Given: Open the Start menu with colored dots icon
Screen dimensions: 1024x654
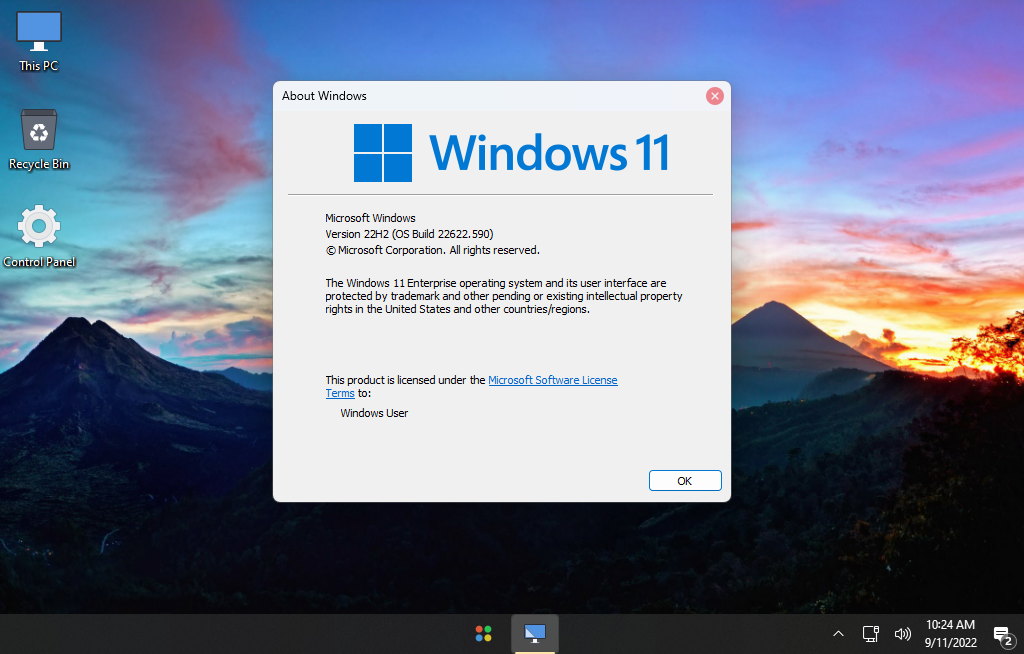Looking at the screenshot, I should point(484,634).
